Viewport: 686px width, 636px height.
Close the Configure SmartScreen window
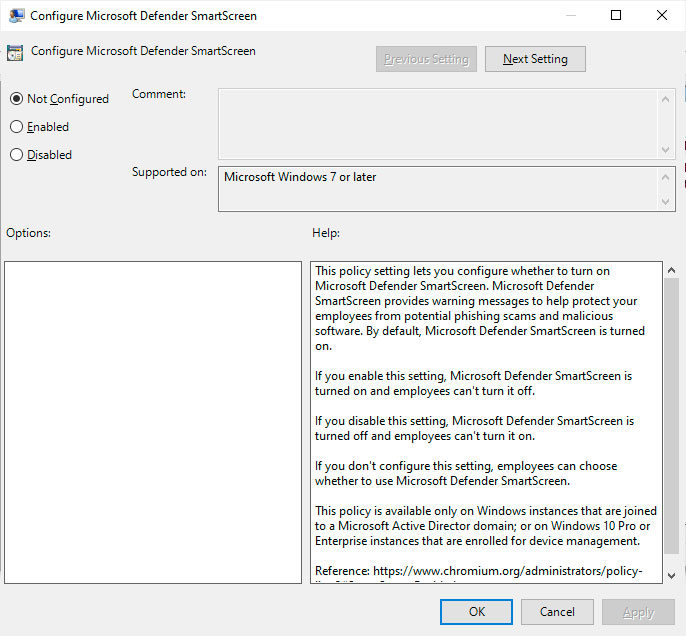point(662,15)
